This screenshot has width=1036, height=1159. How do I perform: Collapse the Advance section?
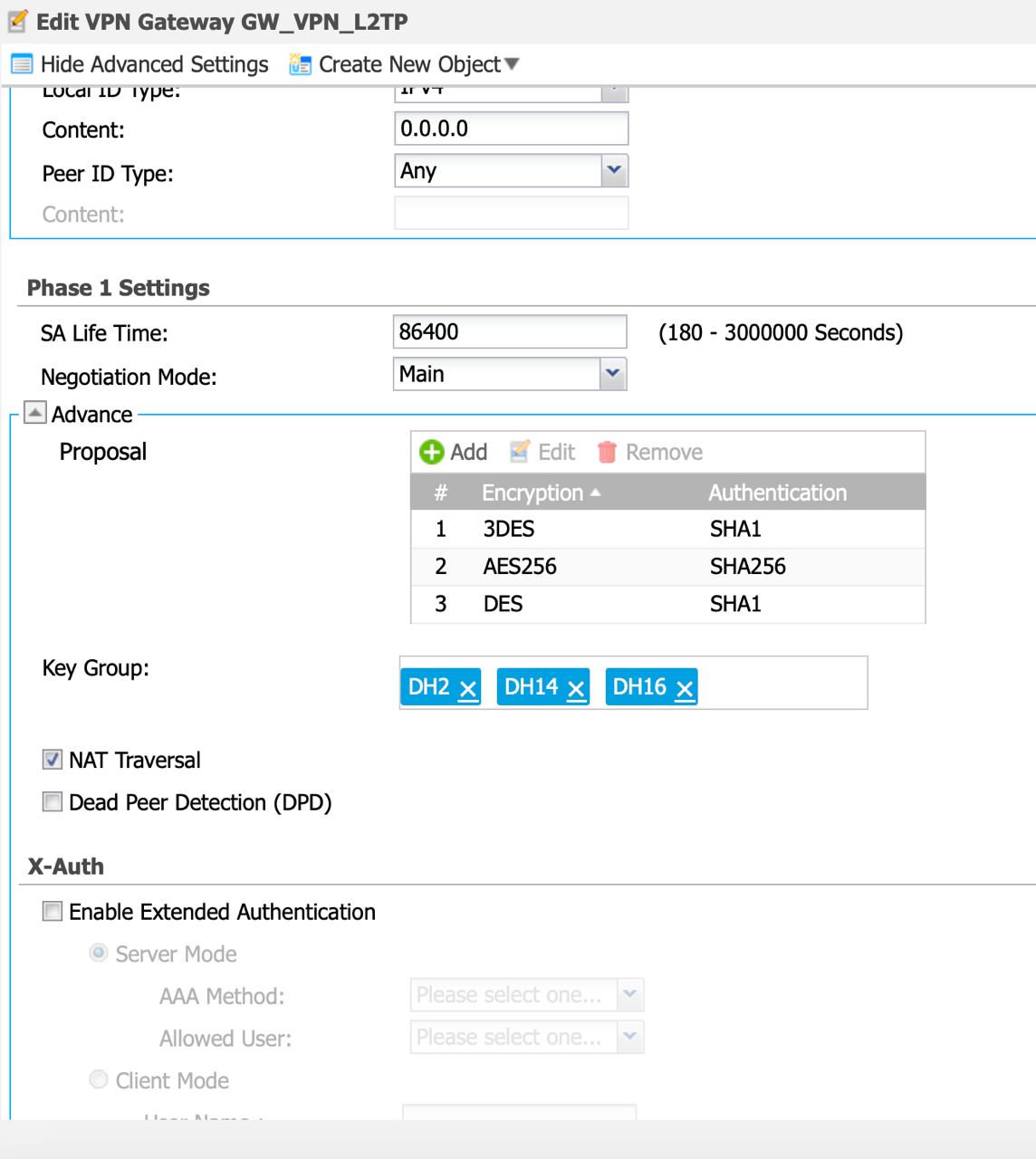(x=34, y=414)
